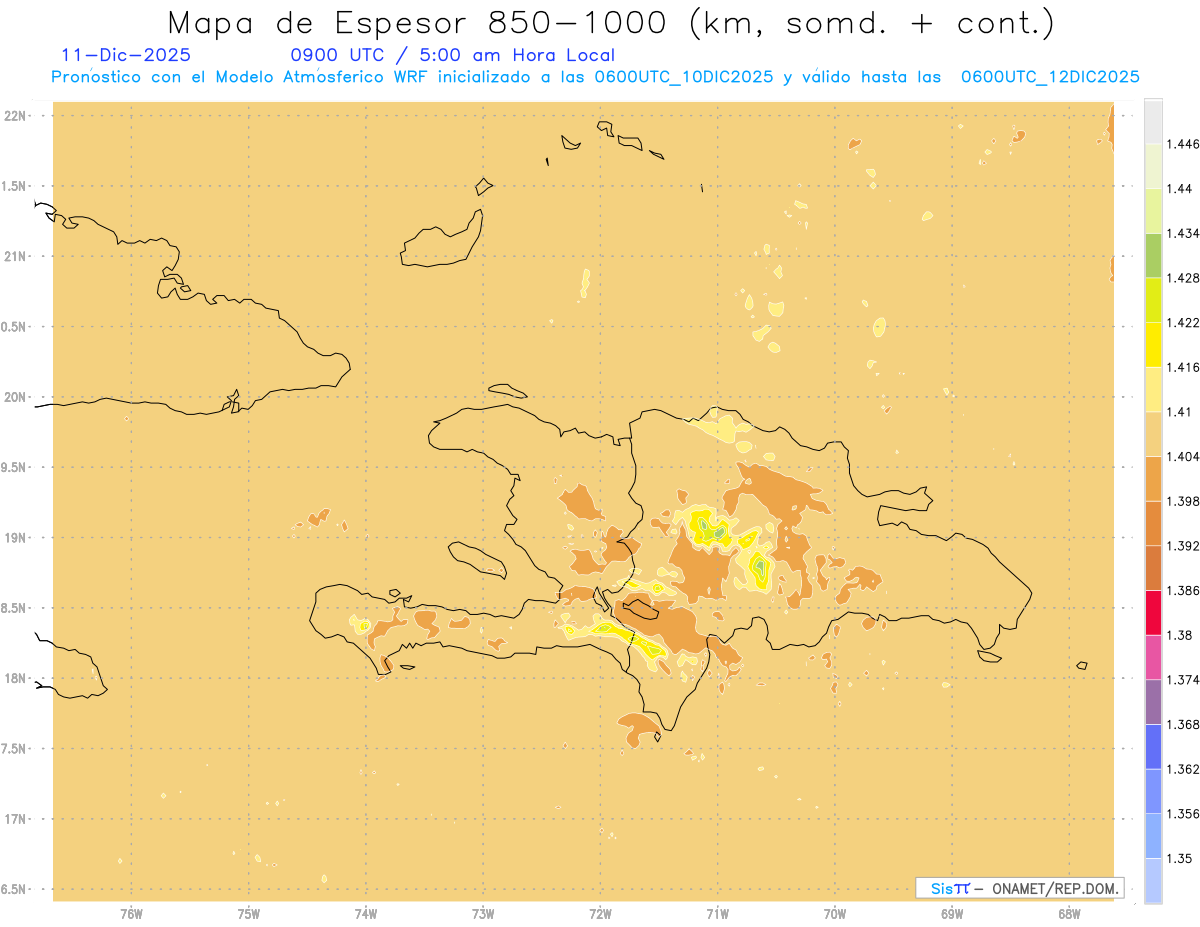Click the gray swatch at the legend top
The height and width of the screenshot is (927, 1200).
pyautogui.click(x=1153, y=121)
